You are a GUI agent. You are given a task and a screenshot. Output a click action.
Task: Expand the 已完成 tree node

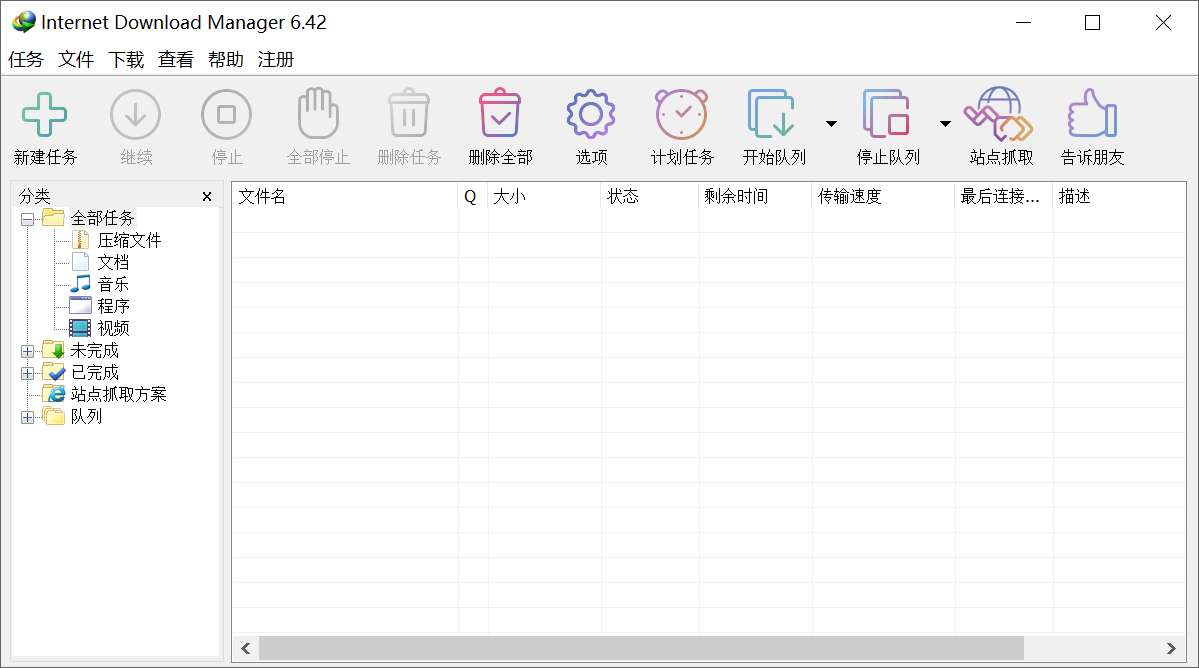[x=28, y=374]
